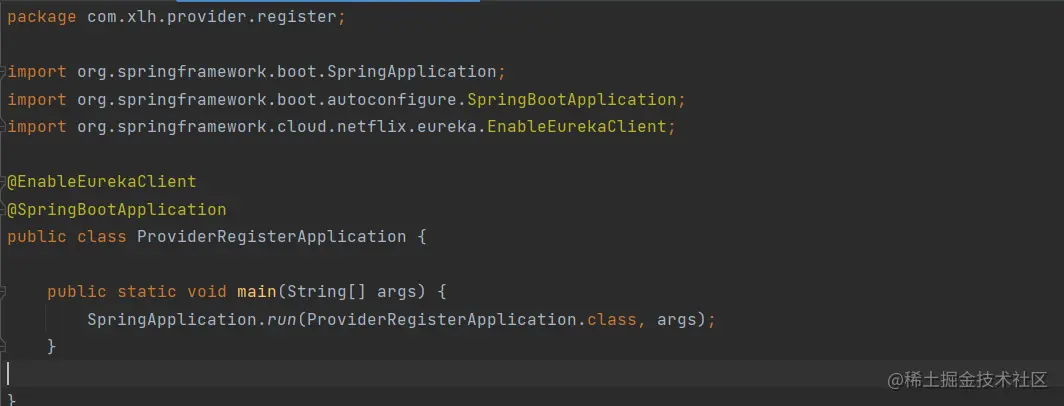This screenshot has width=1064, height=406.
Task: Click the italic run method call
Action: coord(281,320)
